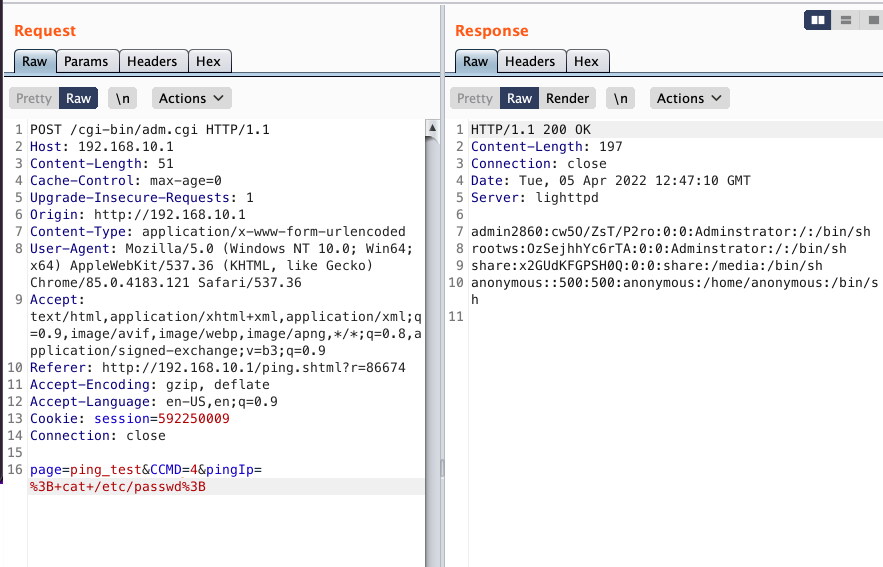
Task: Click POST /cgi-bin/adm.cgi request line
Action: click(x=150, y=130)
